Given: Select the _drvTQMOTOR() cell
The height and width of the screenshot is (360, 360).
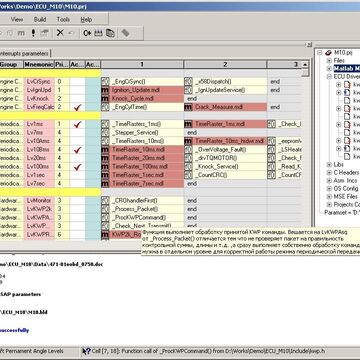Looking at the screenshot, I should pyautogui.click(x=225, y=158).
